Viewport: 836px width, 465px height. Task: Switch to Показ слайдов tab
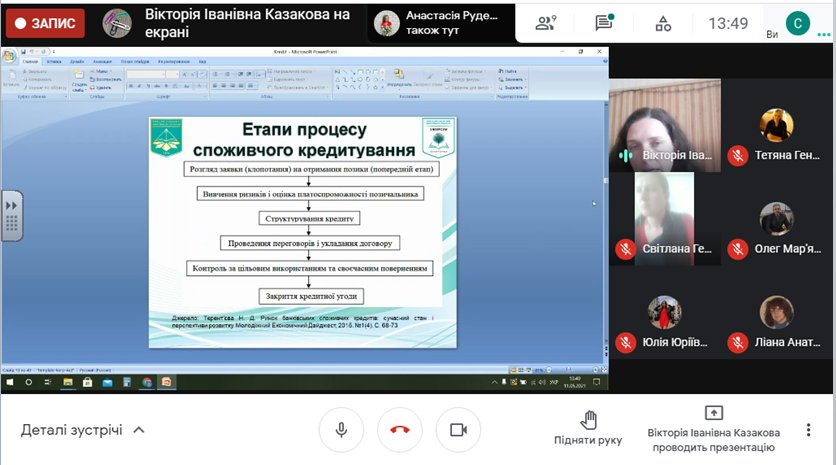tap(135, 61)
